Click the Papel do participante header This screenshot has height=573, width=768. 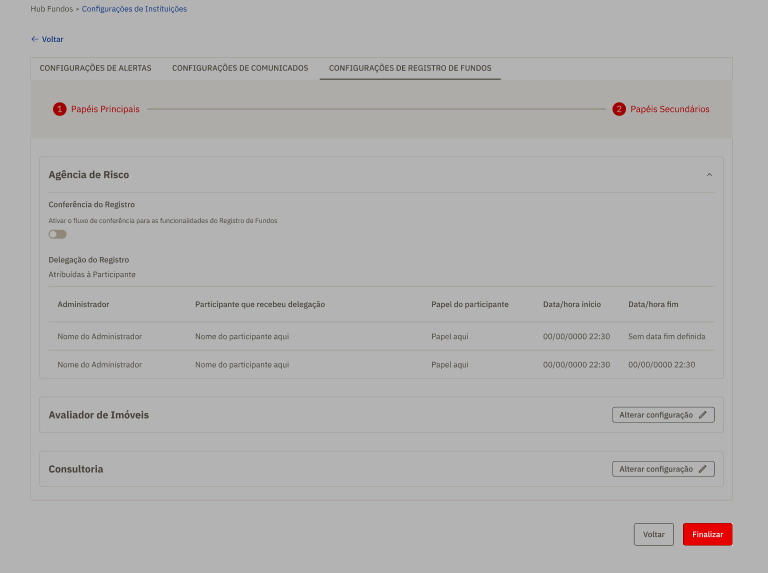[470, 304]
